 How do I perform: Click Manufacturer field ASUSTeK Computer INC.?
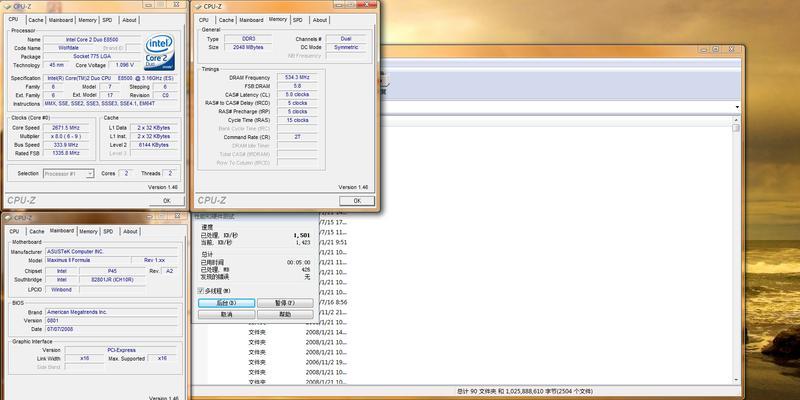(111, 252)
